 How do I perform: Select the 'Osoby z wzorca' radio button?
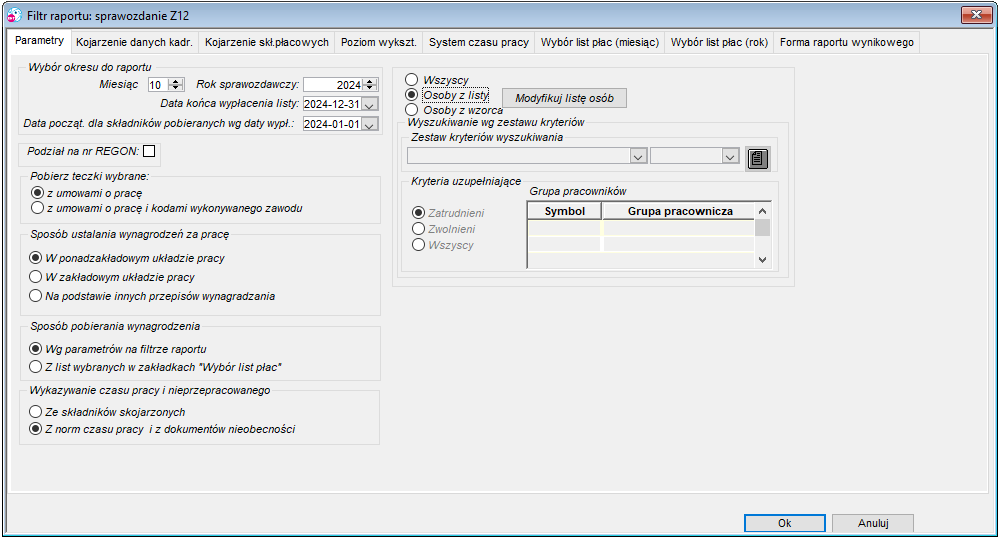412,109
